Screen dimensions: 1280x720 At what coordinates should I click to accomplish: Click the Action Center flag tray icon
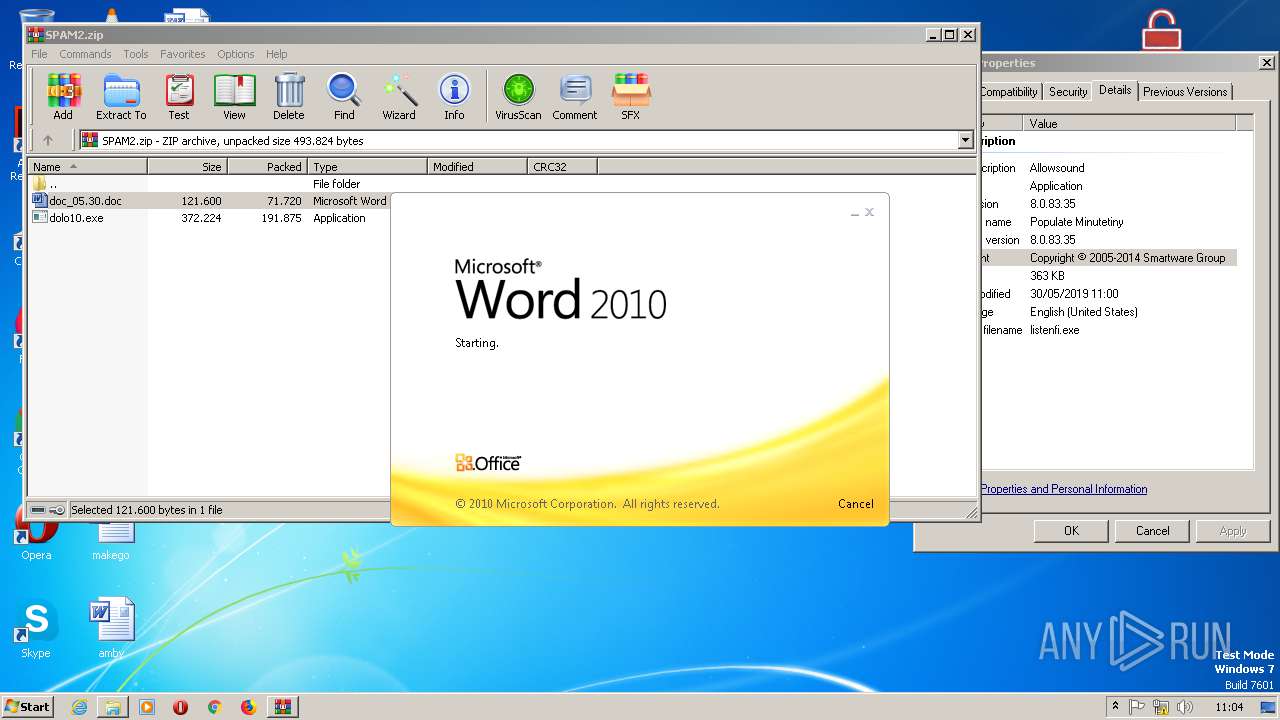pyautogui.click(x=1137, y=707)
